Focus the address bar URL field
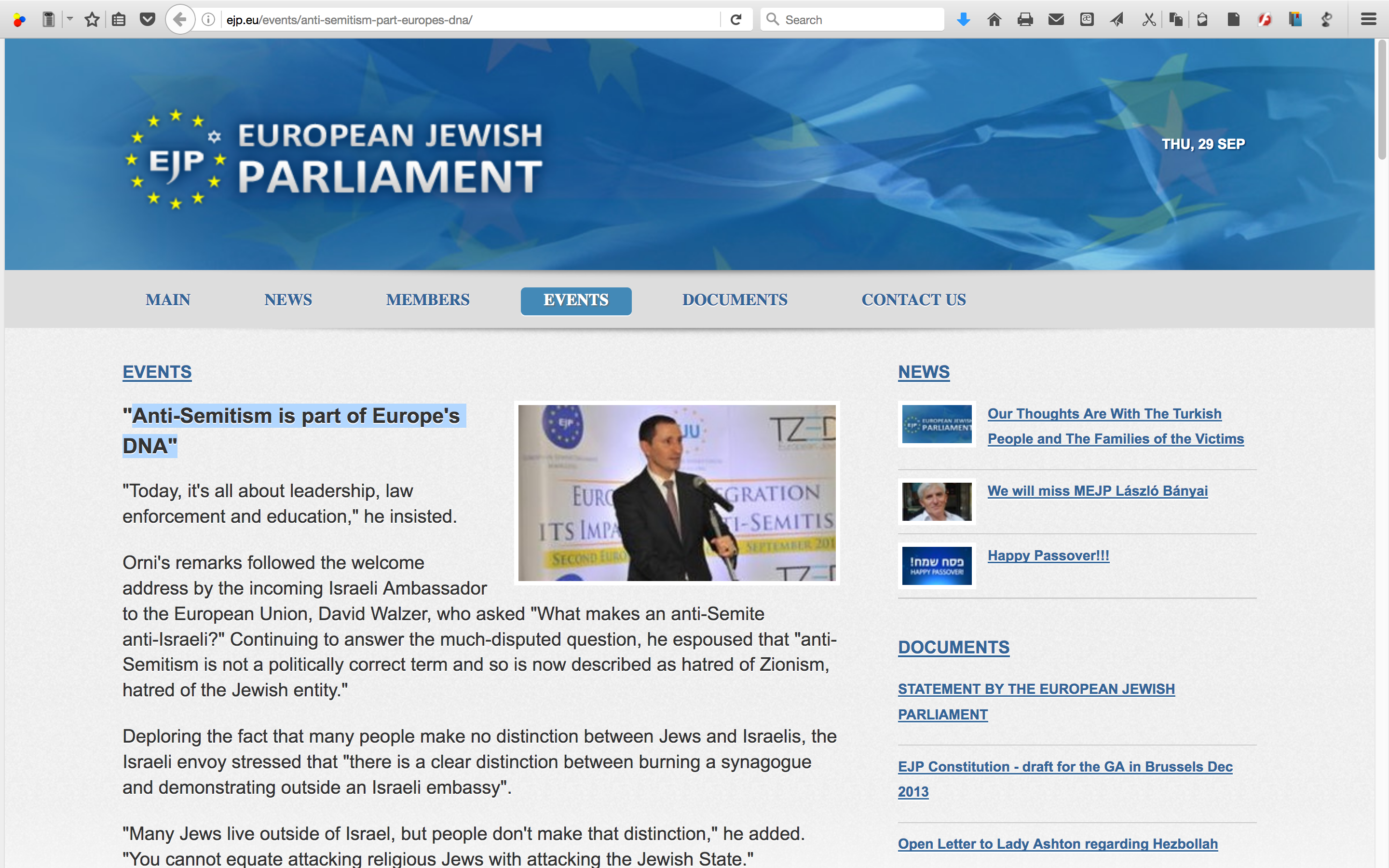This screenshot has width=1389, height=868. [471, 20]
